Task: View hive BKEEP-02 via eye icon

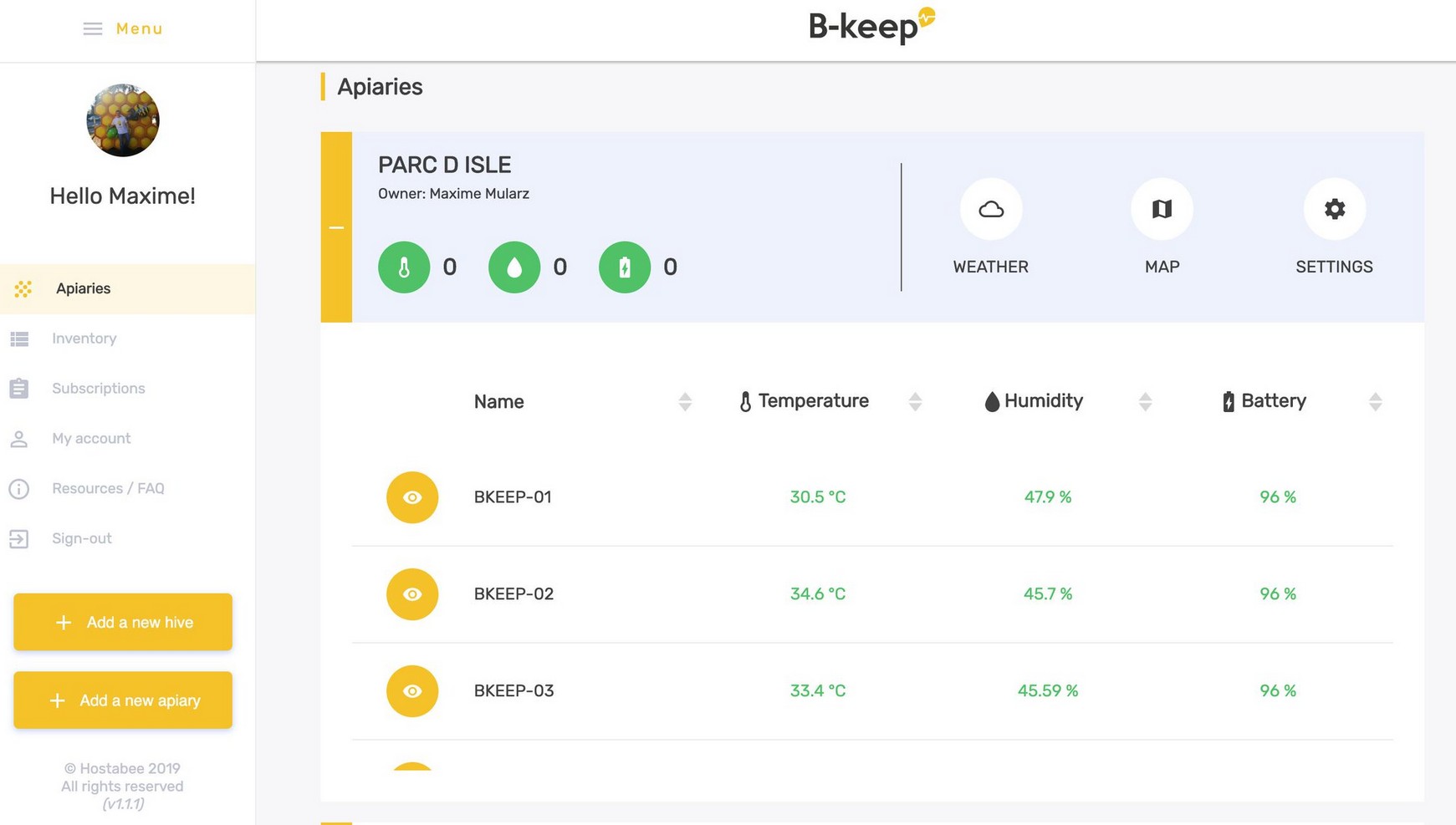Action: (412, 594)
